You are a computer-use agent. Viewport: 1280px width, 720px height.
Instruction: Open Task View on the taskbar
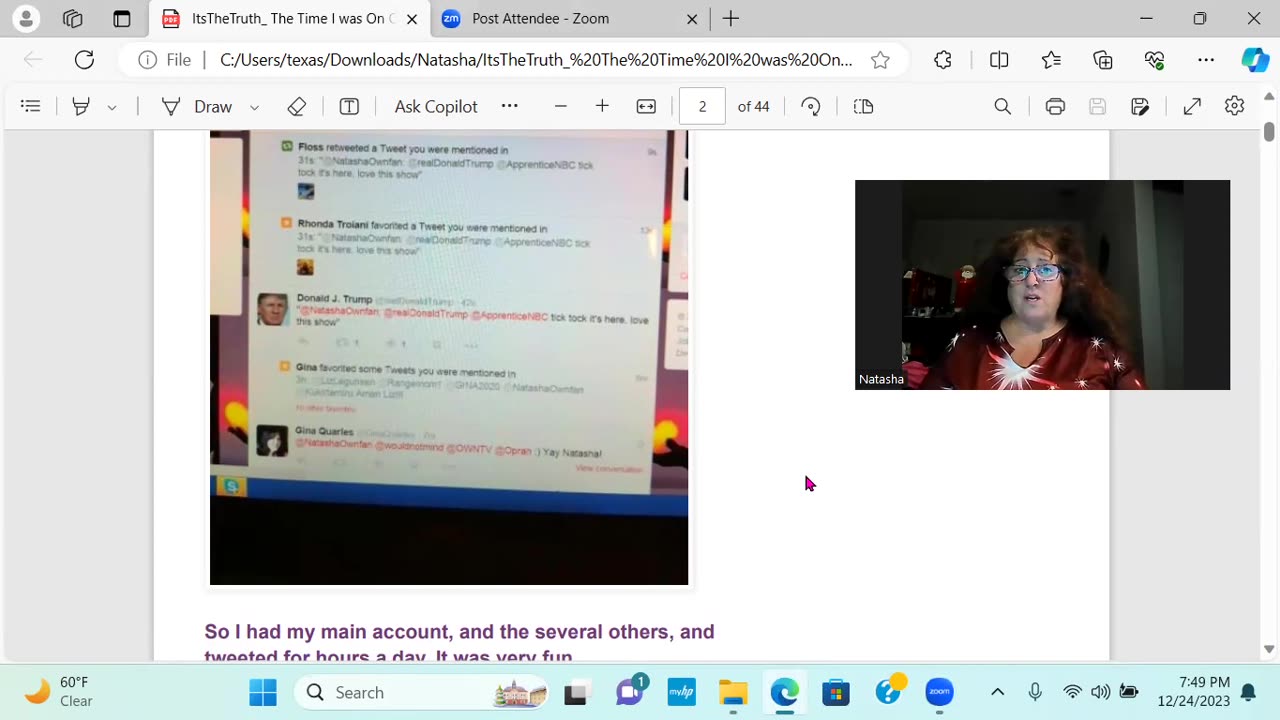(577, 692)
